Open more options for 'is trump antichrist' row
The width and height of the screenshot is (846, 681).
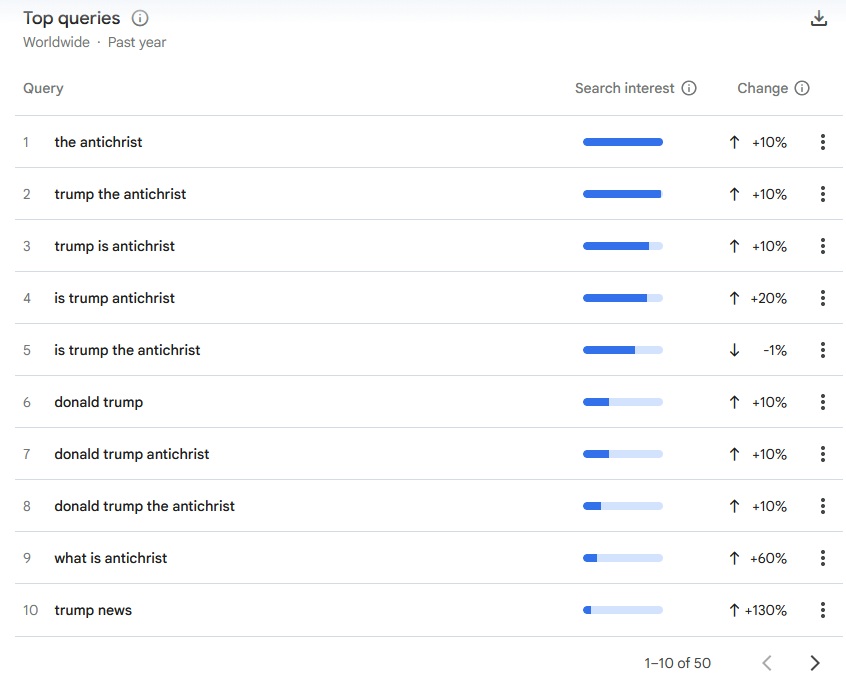click(823, 298)
